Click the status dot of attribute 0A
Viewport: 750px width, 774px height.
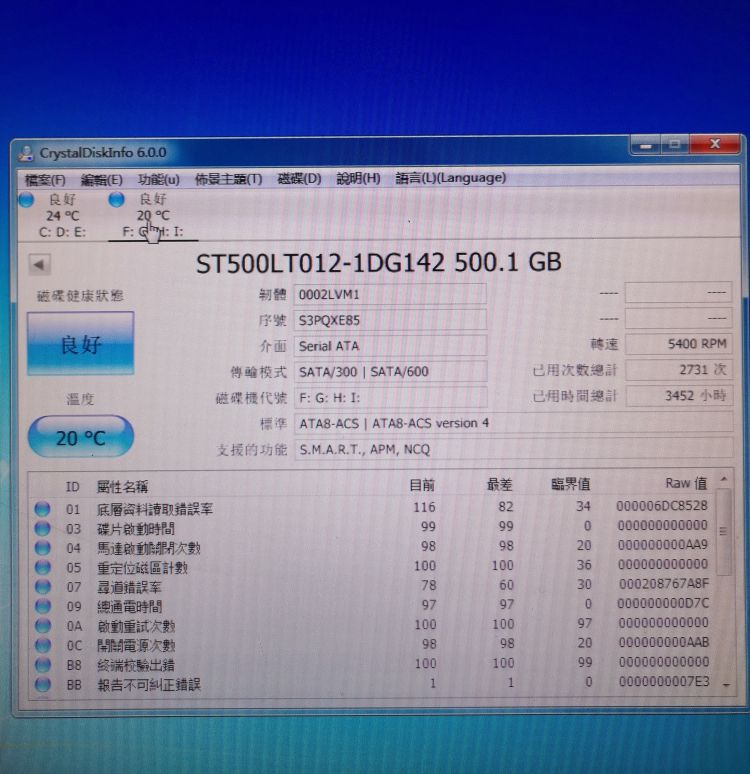[x=43, y=626]
